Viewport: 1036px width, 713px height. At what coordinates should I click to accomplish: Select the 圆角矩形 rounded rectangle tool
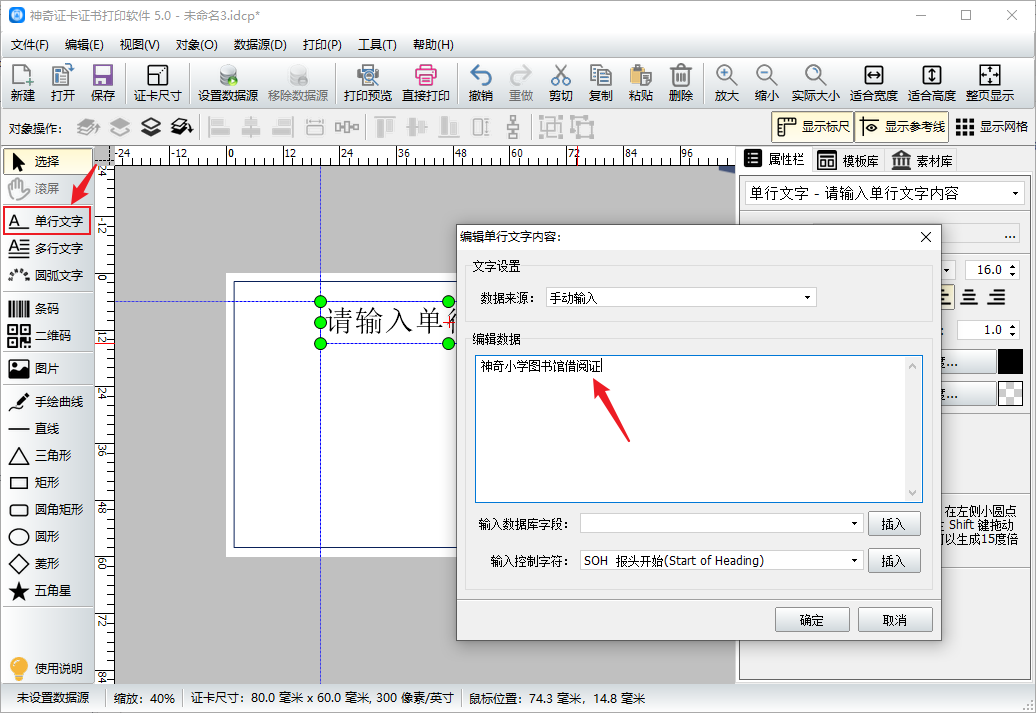click(x=46, y=509)
